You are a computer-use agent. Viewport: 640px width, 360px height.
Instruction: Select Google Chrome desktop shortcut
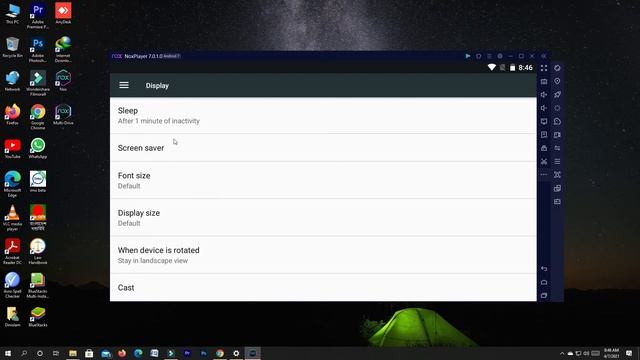point(38,117)
